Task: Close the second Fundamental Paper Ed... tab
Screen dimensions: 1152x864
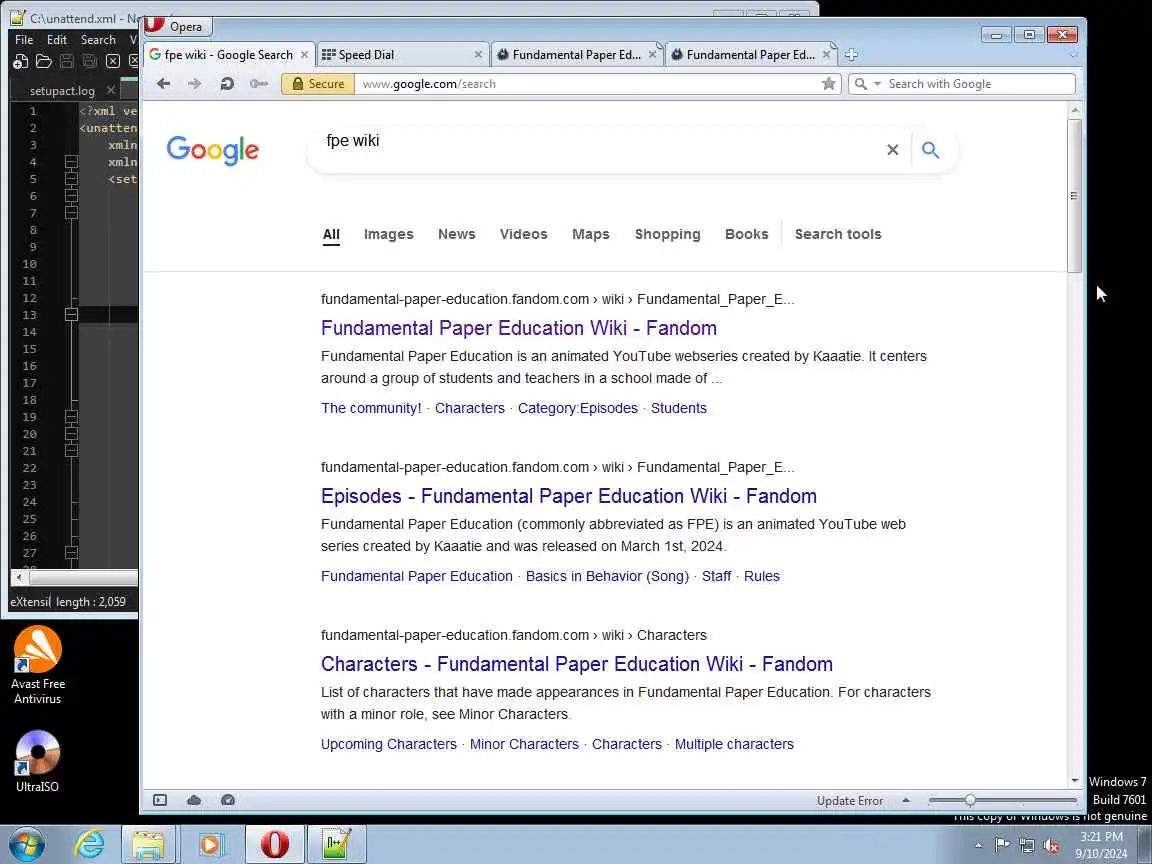Action: coord(827,54)
